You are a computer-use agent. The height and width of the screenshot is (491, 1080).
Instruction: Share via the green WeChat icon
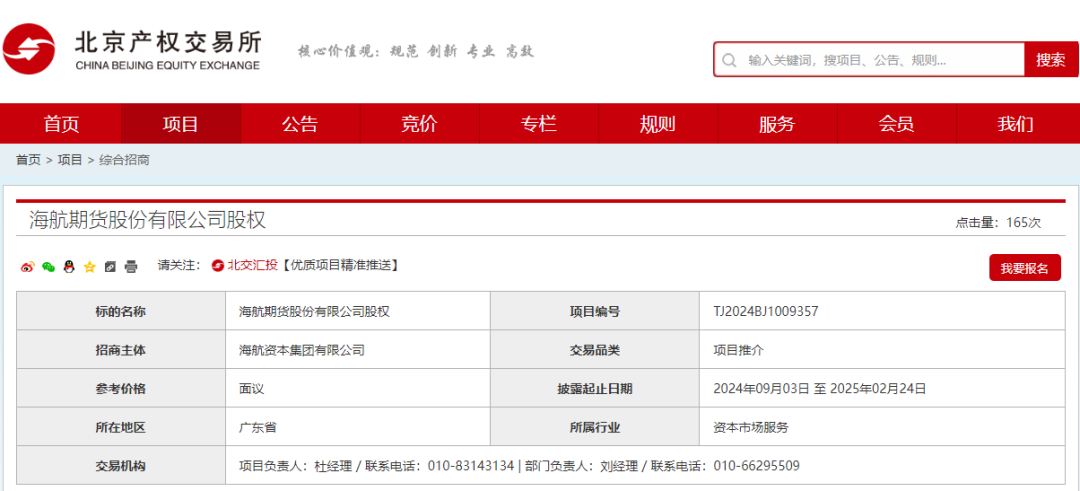[48, 267]
